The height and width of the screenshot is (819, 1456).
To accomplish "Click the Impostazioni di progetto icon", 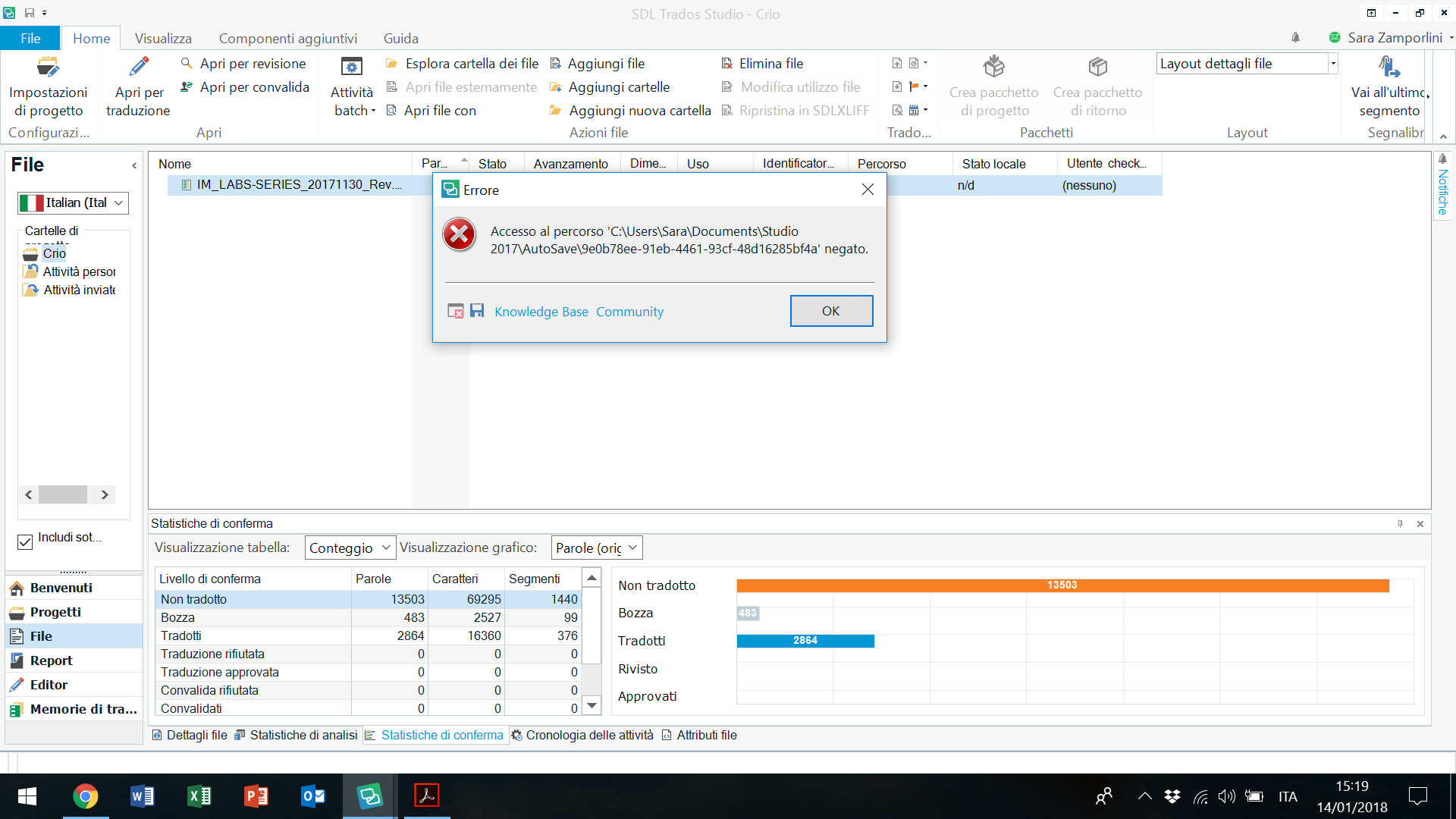I will point(48,68).
